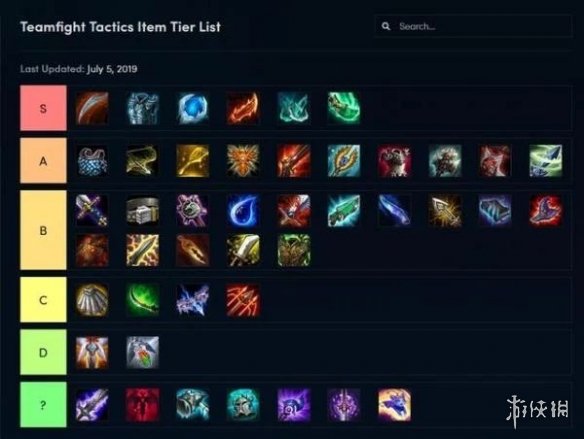Select the first winged item in D tier
The height and width of the screenshot is (439, 584).
[x=92, y=352]
